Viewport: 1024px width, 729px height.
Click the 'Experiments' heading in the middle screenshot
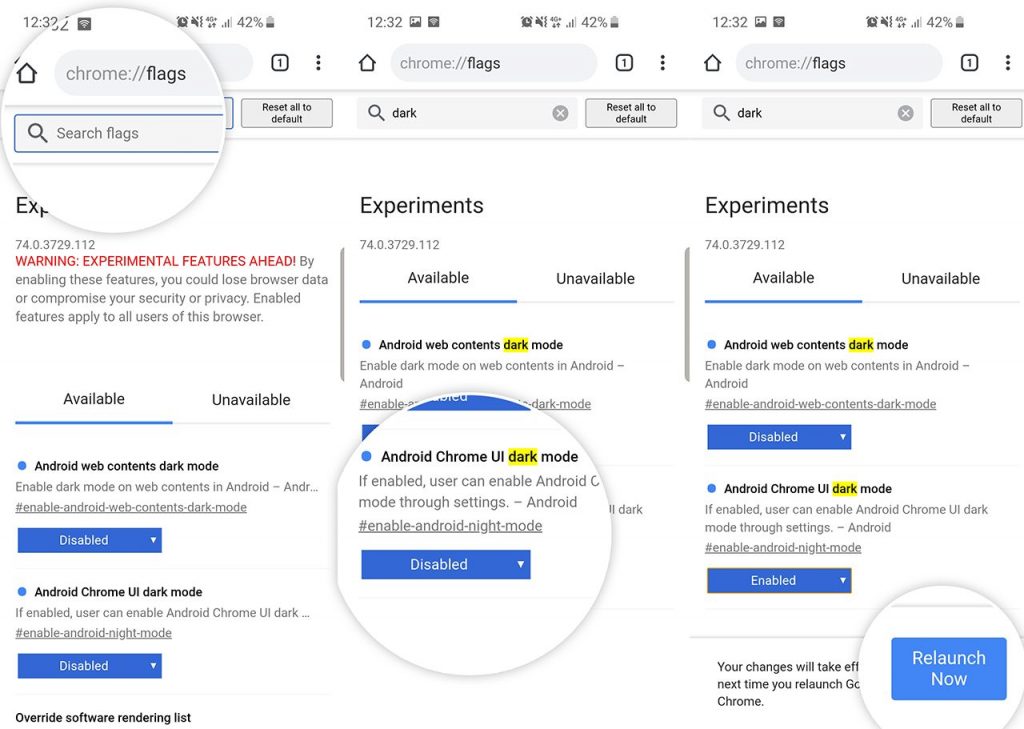click(x=422, y=206)
